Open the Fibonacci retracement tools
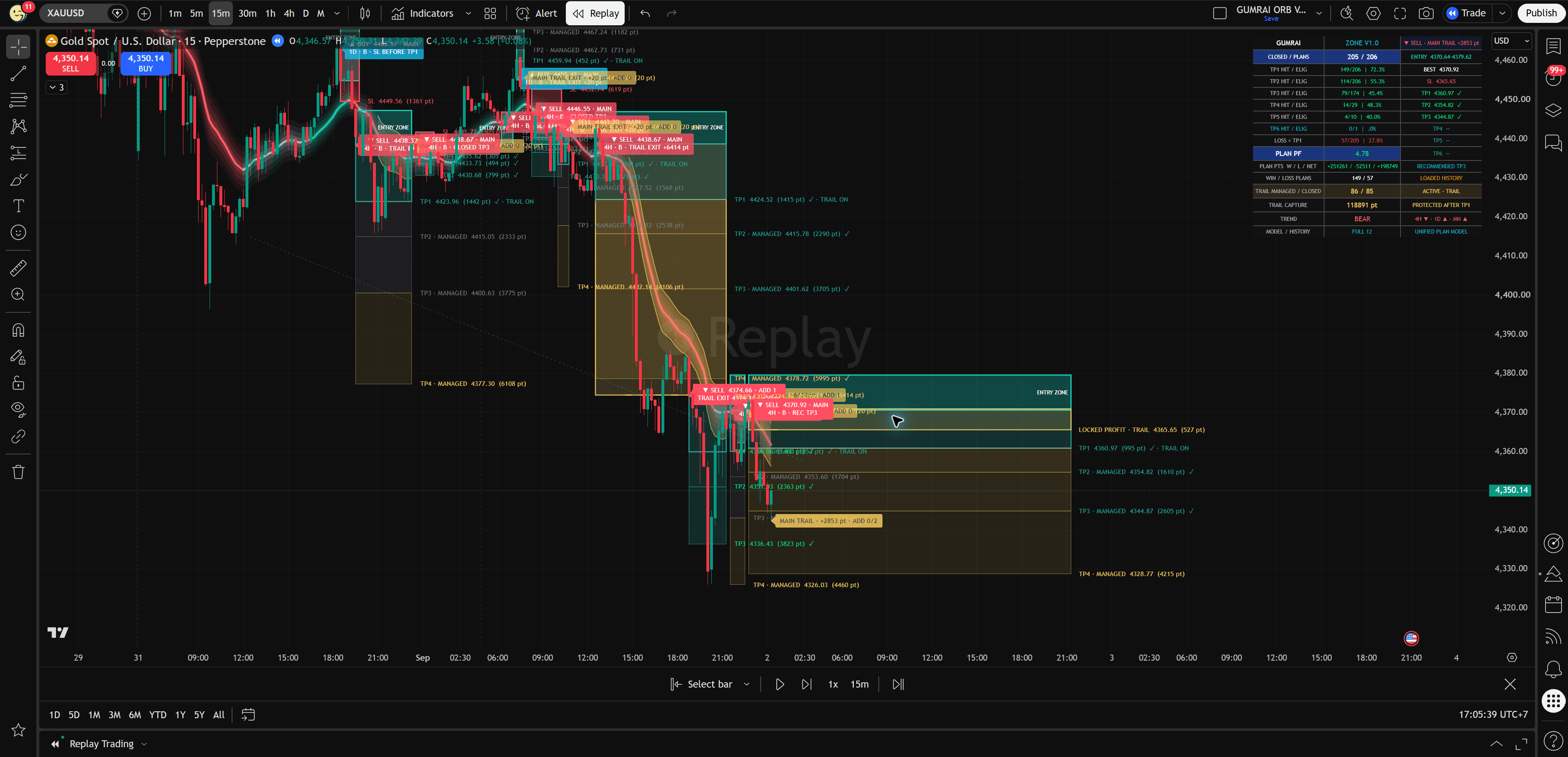This screenshot has width=1568, height=757. pyautogui.click(x=18, y=100)
